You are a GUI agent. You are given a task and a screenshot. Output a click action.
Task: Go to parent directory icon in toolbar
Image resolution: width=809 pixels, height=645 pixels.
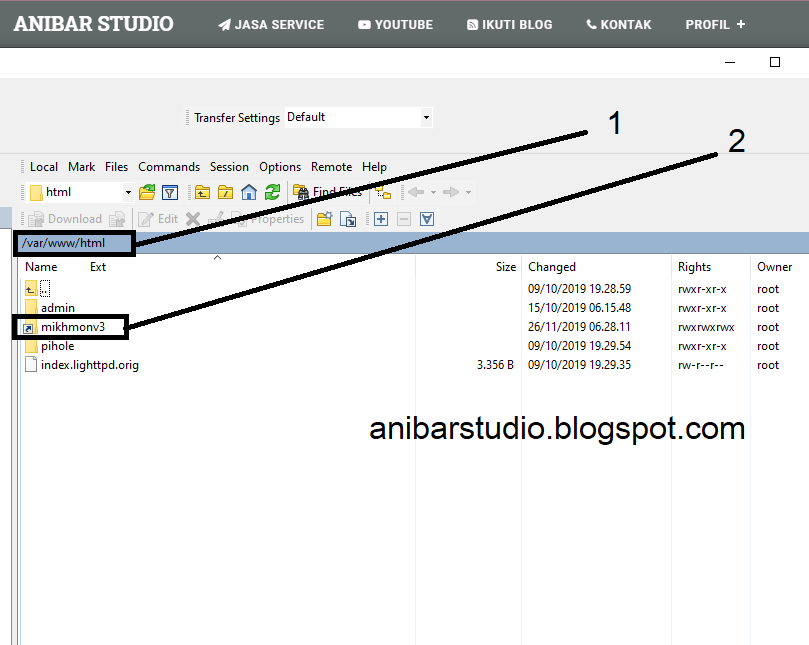202,192
